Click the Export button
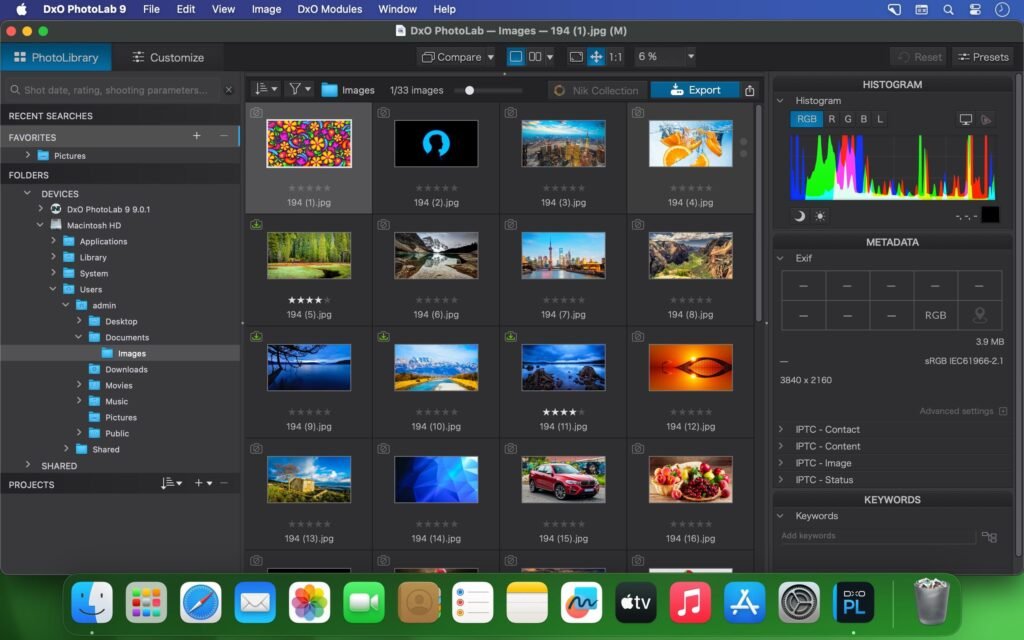 coord(695,89)
